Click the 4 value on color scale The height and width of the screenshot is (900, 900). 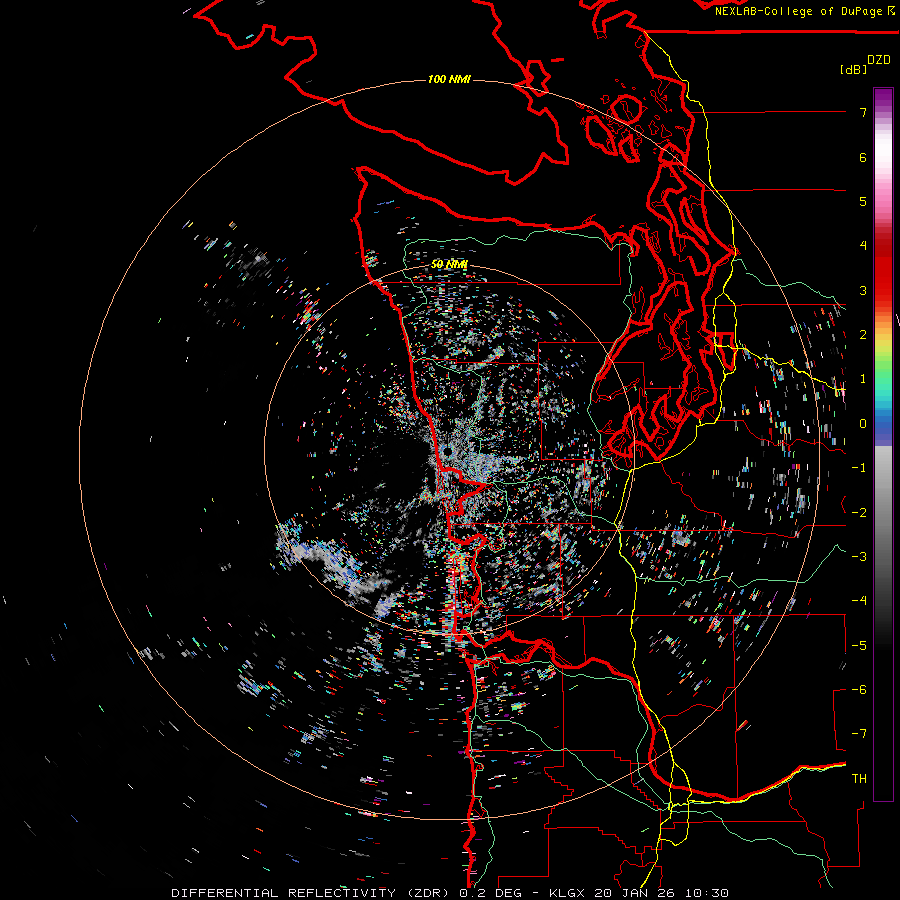pyautogui.click(x=863, y=246)
